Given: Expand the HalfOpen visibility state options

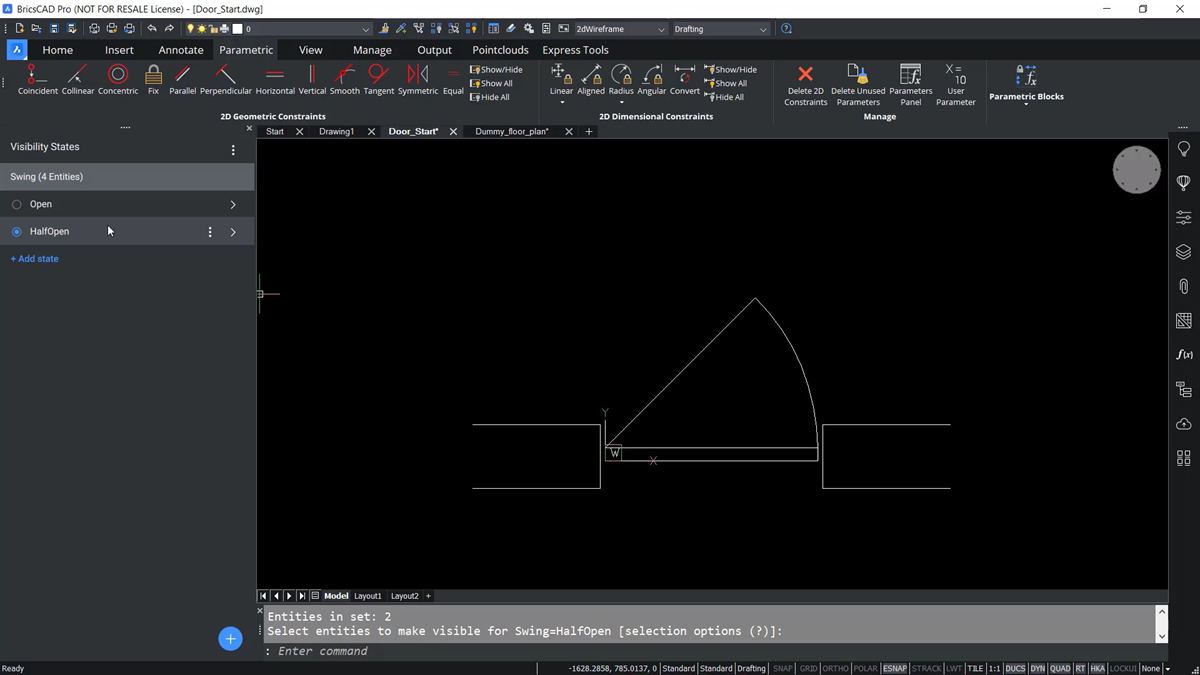Looking at the screenshot, I should click(233, 231).
